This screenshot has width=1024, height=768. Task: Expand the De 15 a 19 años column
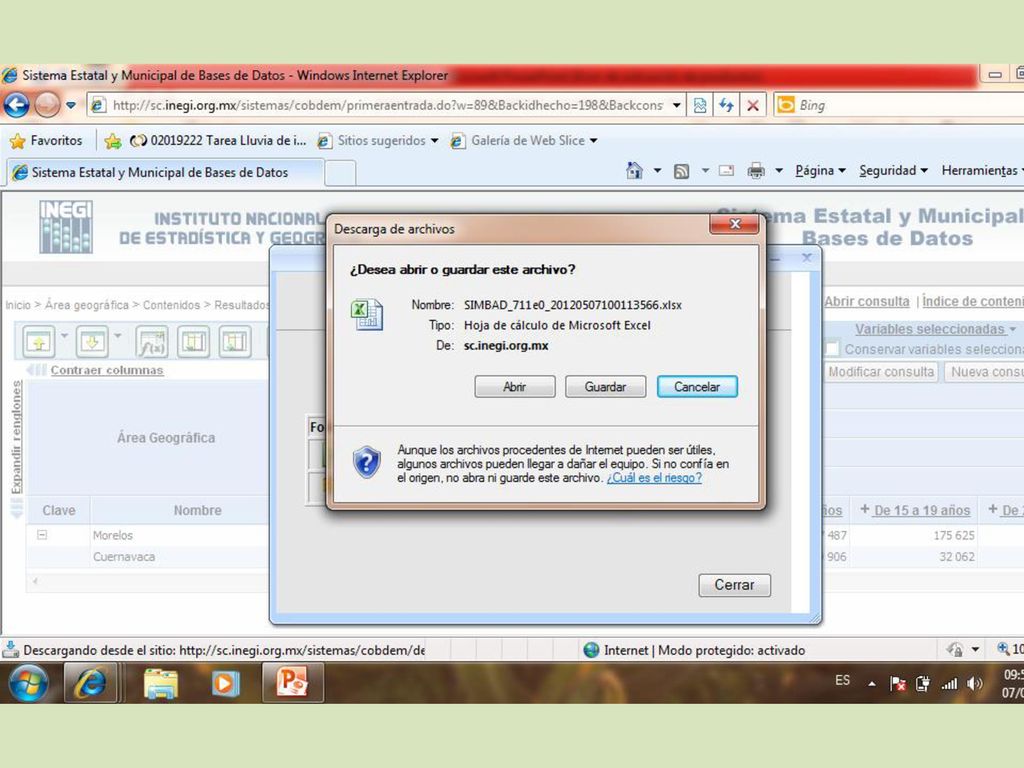click(865, 509)
